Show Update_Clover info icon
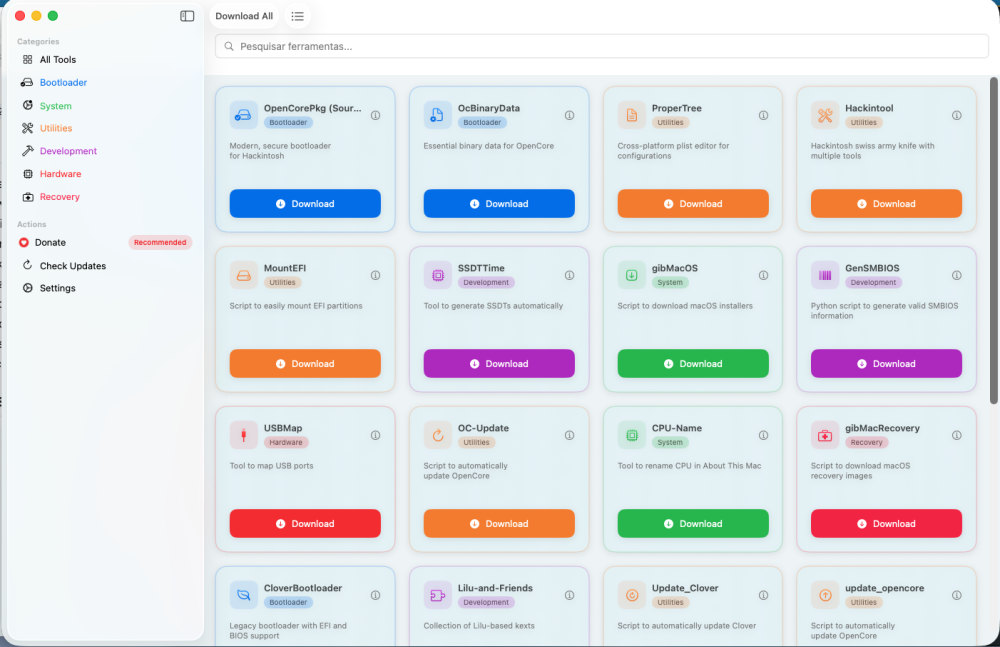This screenshot has height=647, width=1000. pos(763,595)
